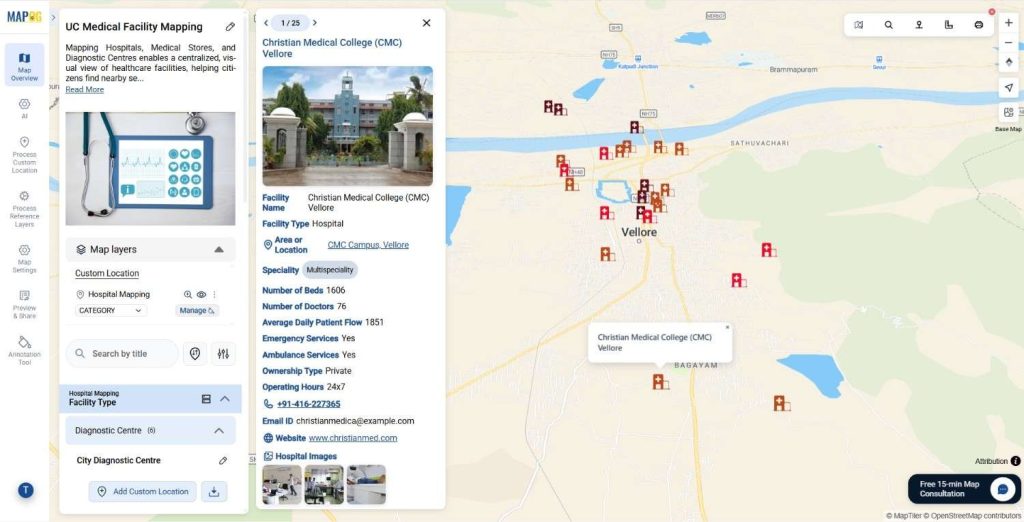Zoom in on the map
The height and width of the screenshot is (522, 1024).
(1008, 23)
